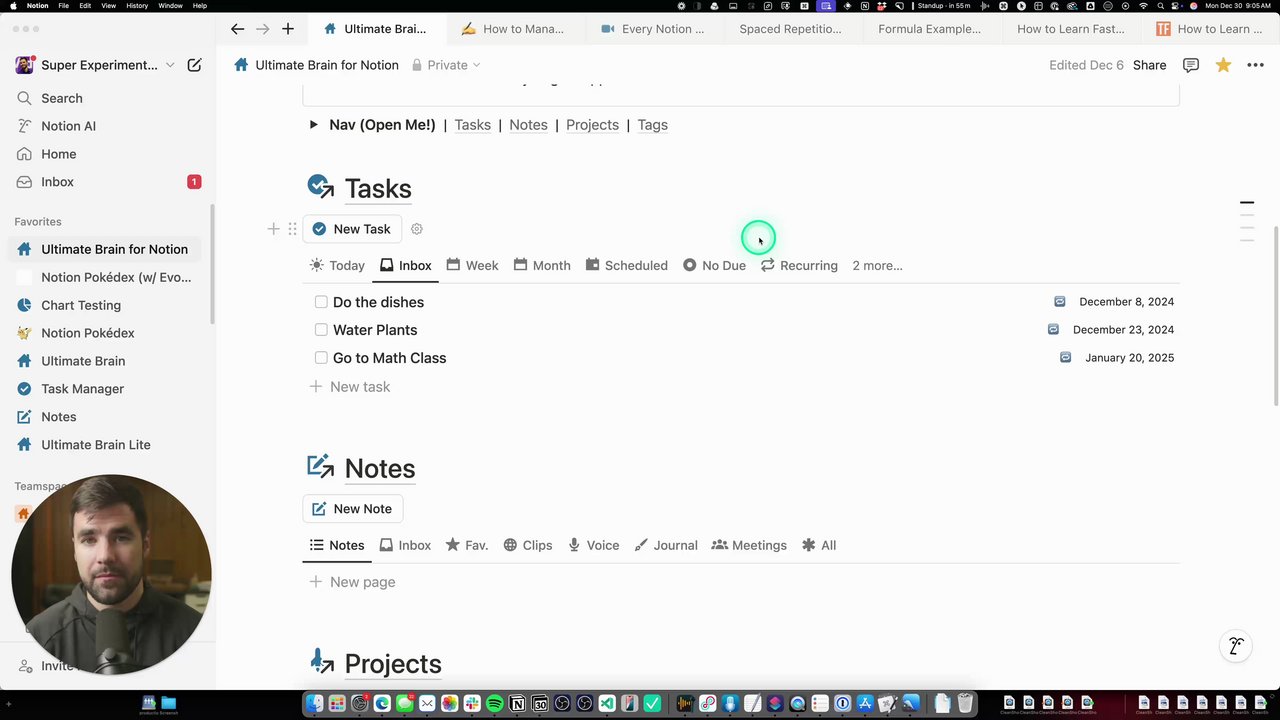1280x720 pixels.
Task: Click the plus handle beside New Task
Action: click(273, 229)
